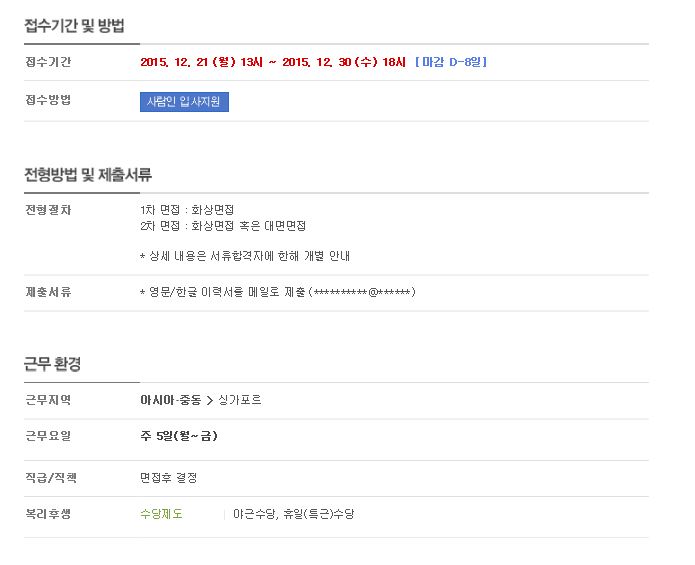Click the 복리후생 row label

click(48, 514)
